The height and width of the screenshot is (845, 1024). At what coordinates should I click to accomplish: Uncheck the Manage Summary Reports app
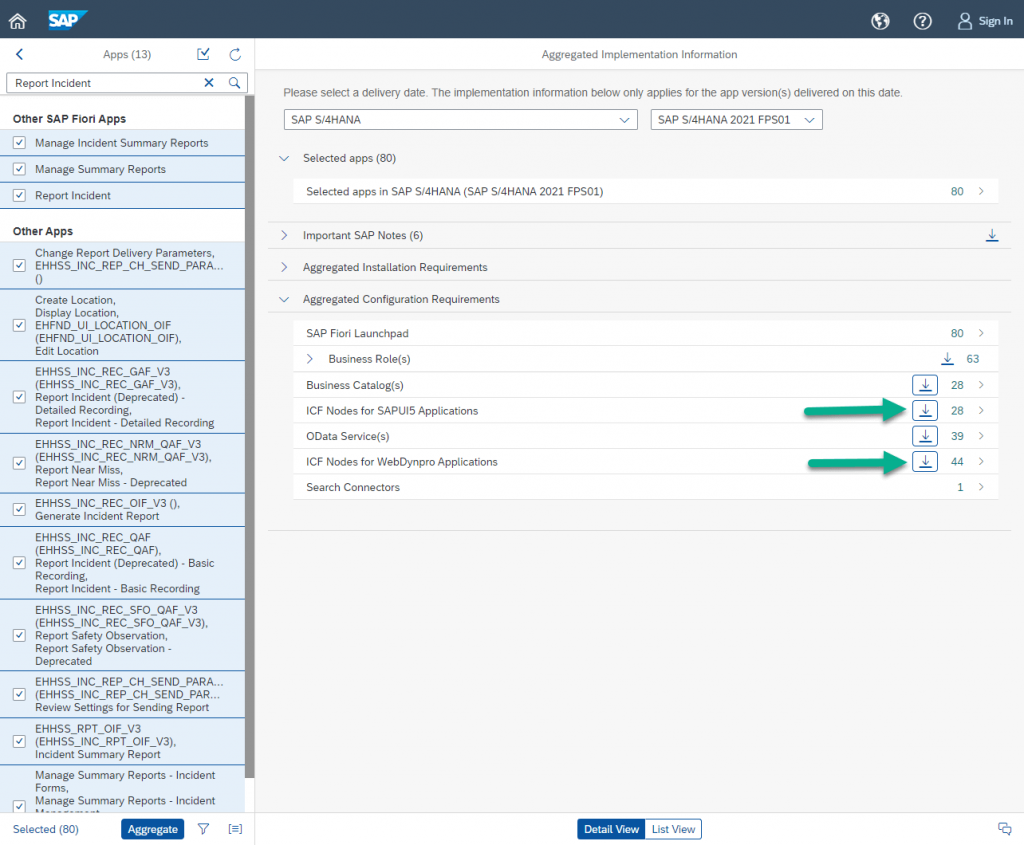click(20, 168)
